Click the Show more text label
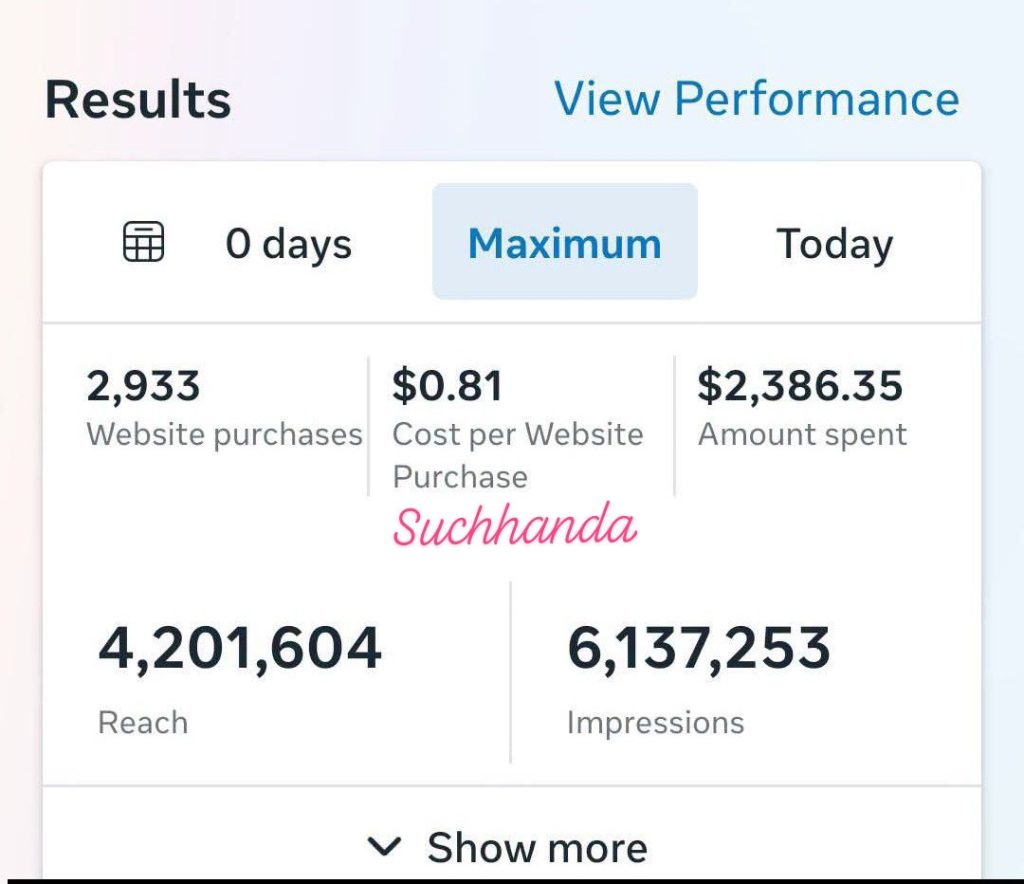Screen dimensions: 1024x884 pyautogui.click(x=537, y=847)
